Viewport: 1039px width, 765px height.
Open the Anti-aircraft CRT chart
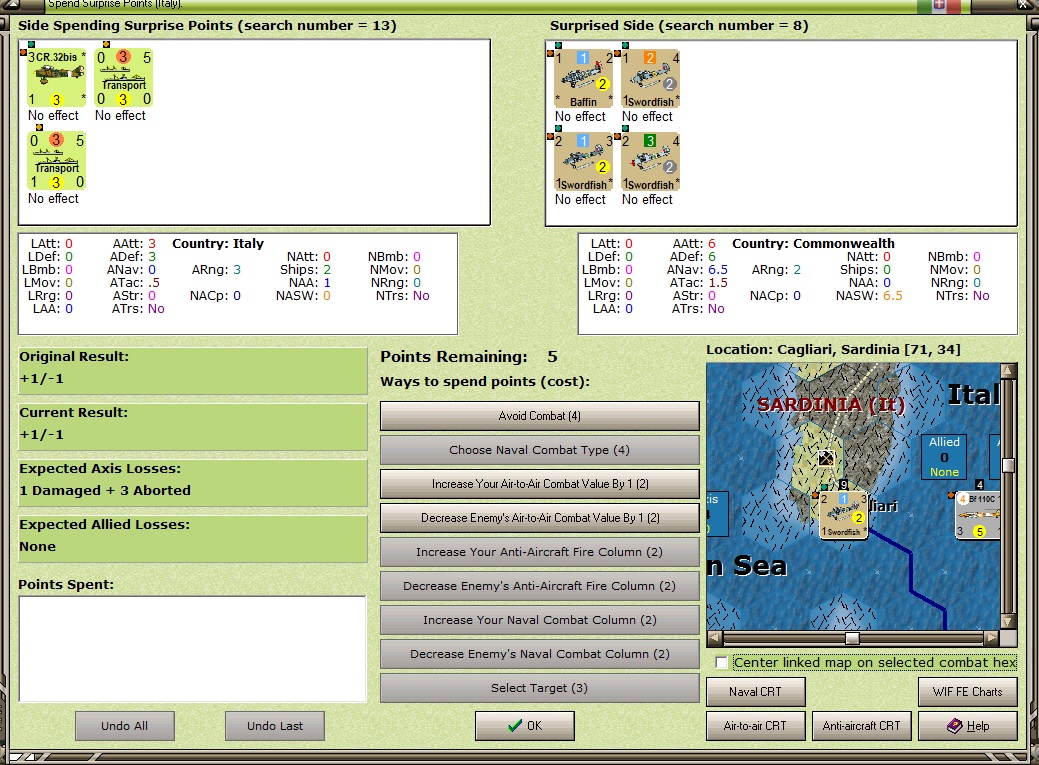(x=861, y=726)
